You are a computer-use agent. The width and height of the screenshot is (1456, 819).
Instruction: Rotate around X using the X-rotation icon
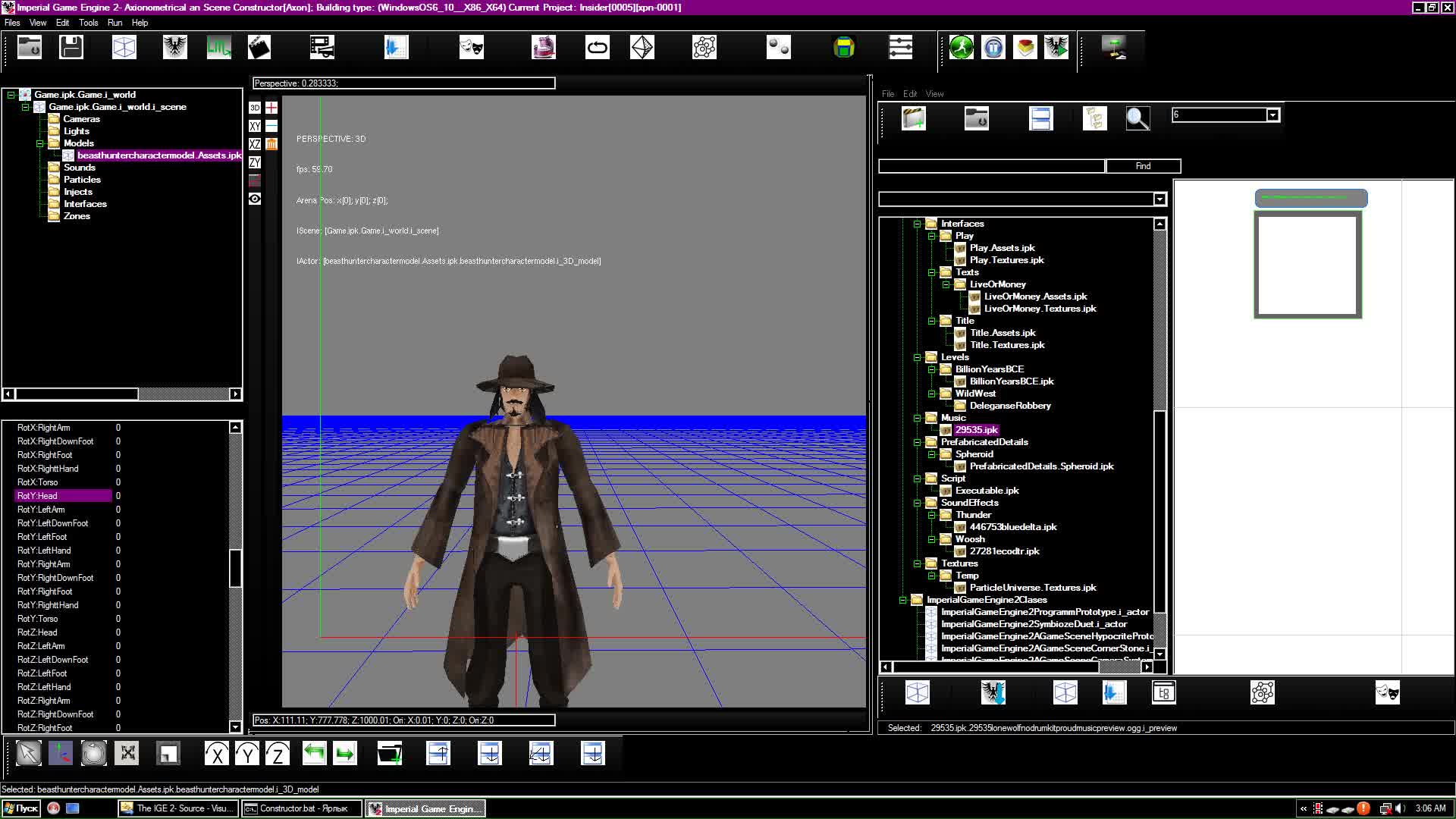pyautogui.click(x=217, y=753)
